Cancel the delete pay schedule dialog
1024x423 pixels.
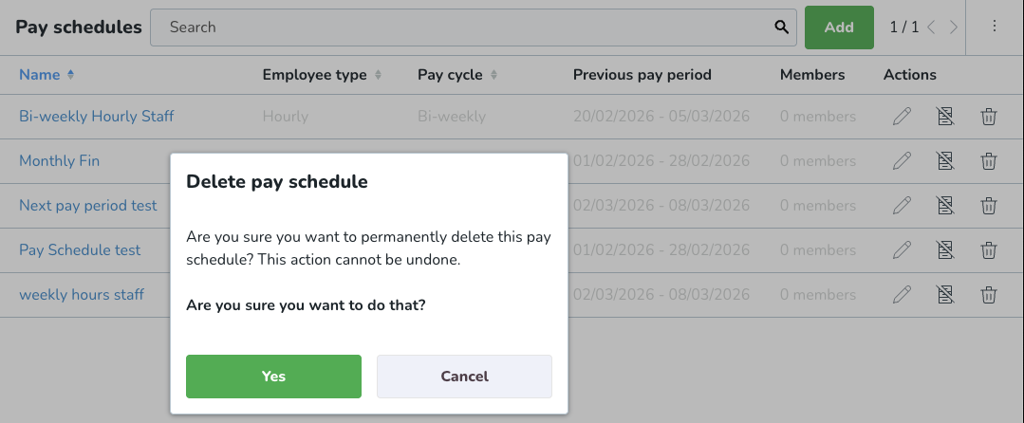(x=464, y=376)
